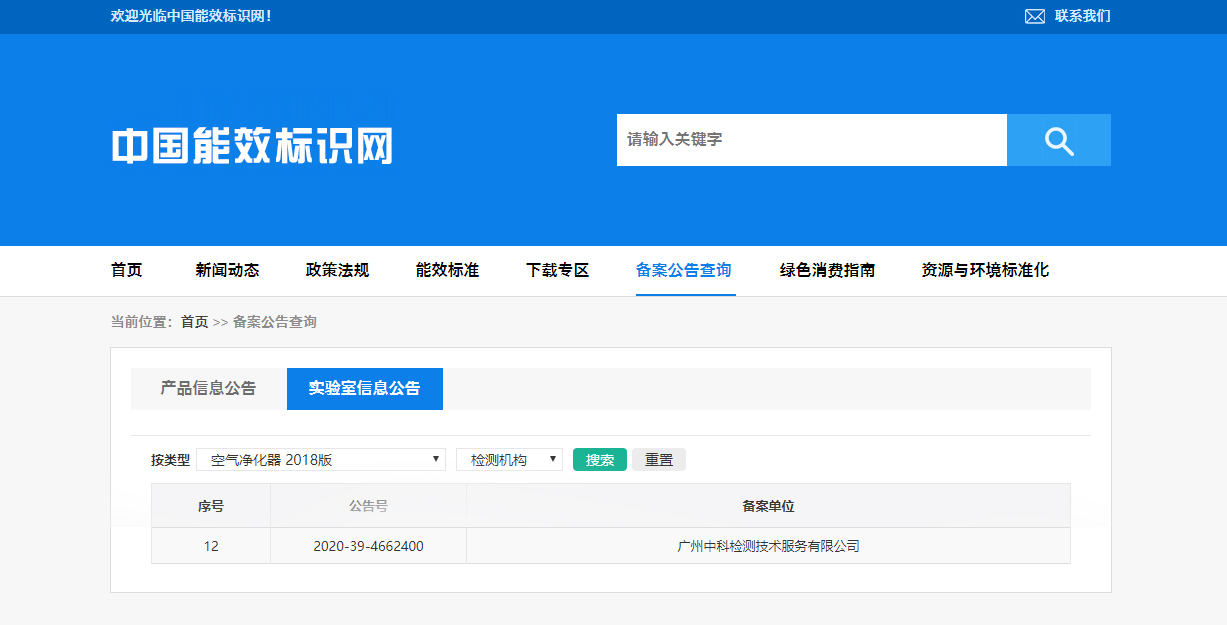
Task: Switch to the 产品信息公告 tab
Action: pyautogui.click(x=207, y=388)
